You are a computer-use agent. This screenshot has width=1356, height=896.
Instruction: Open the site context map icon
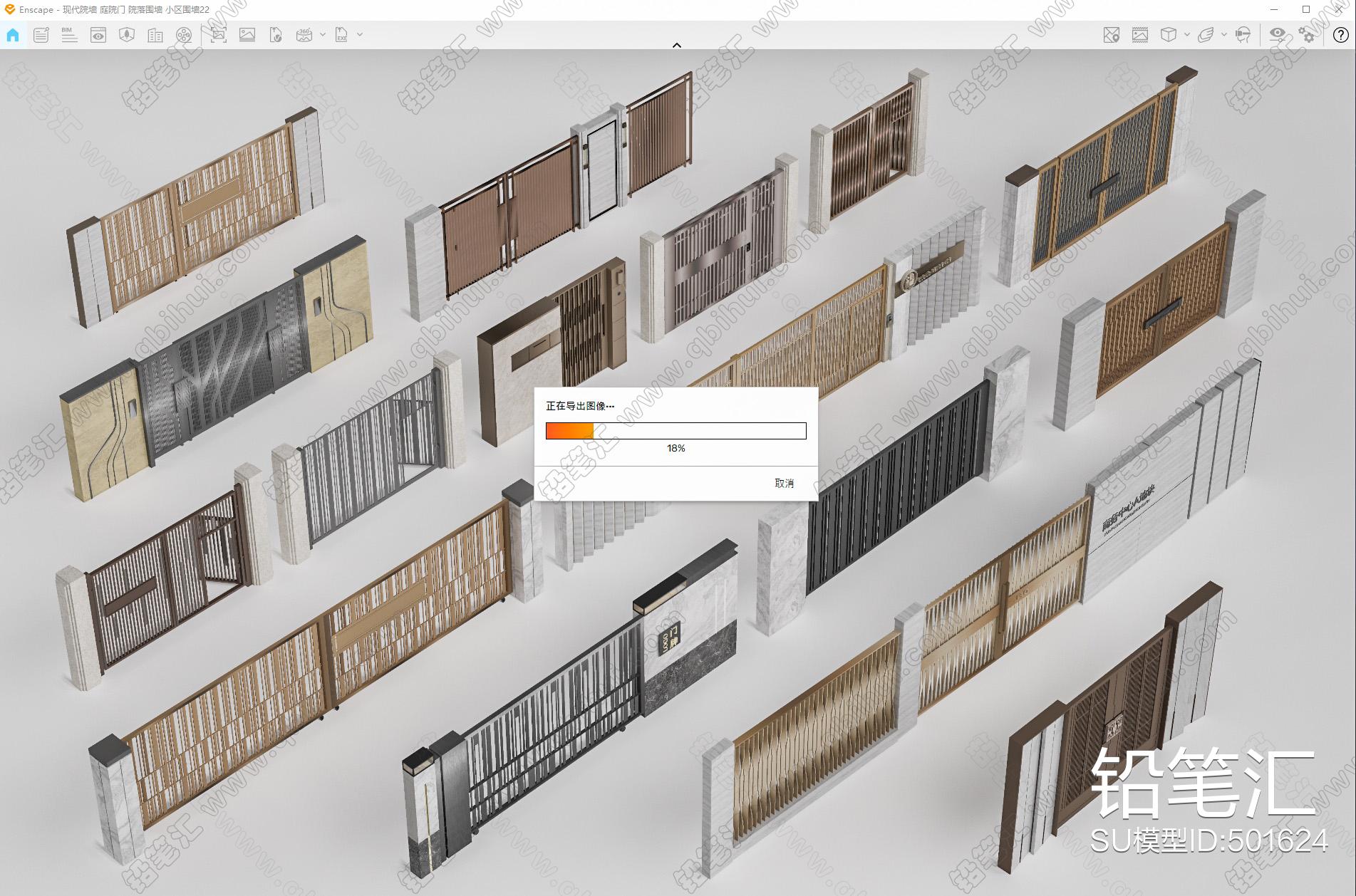coord(127,34)
